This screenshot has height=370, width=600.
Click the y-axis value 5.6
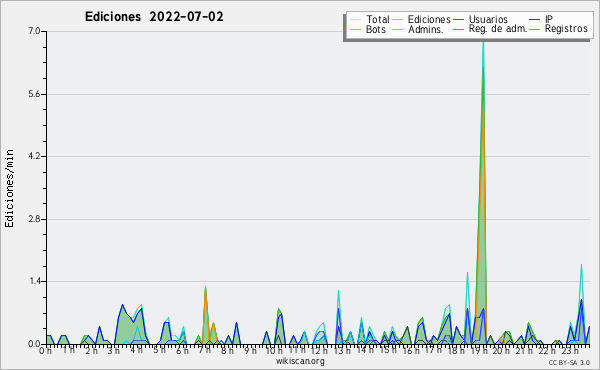pos(34,94)
